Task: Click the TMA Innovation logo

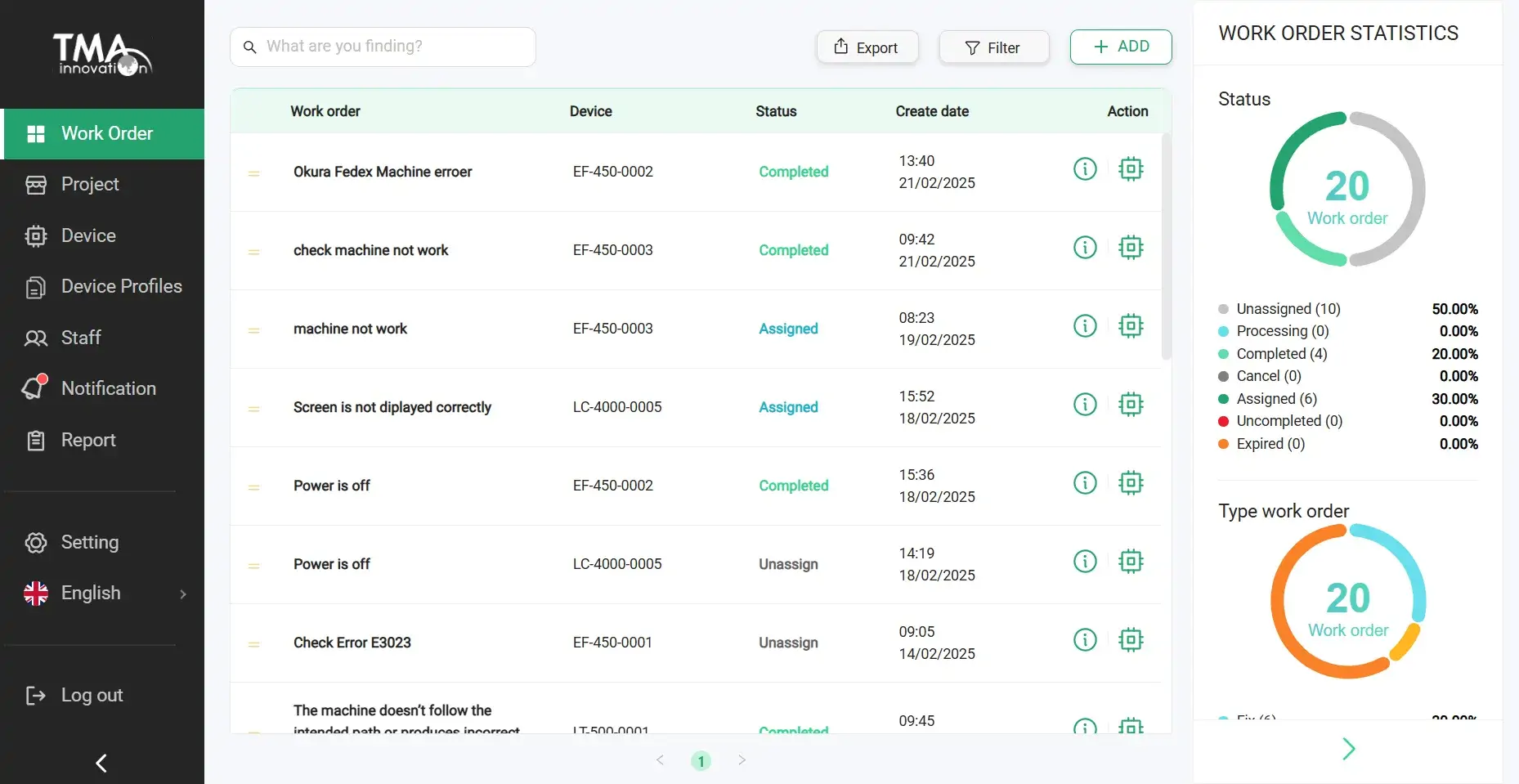Action: [102, 55]
